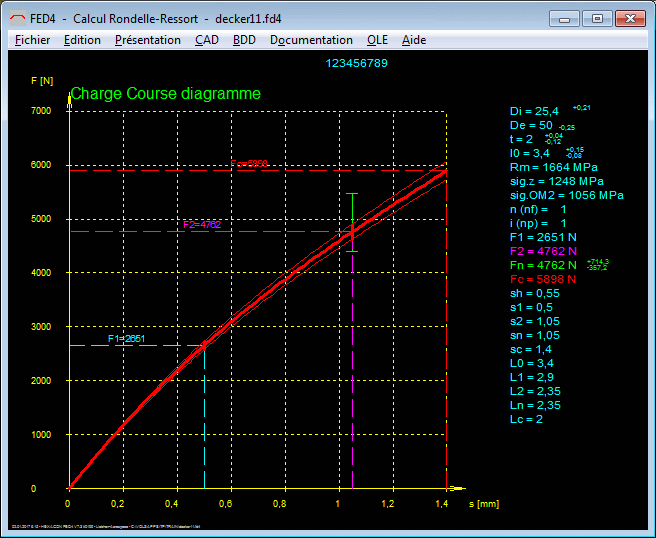Click the 123456789 heading text

tap(357, 63)
